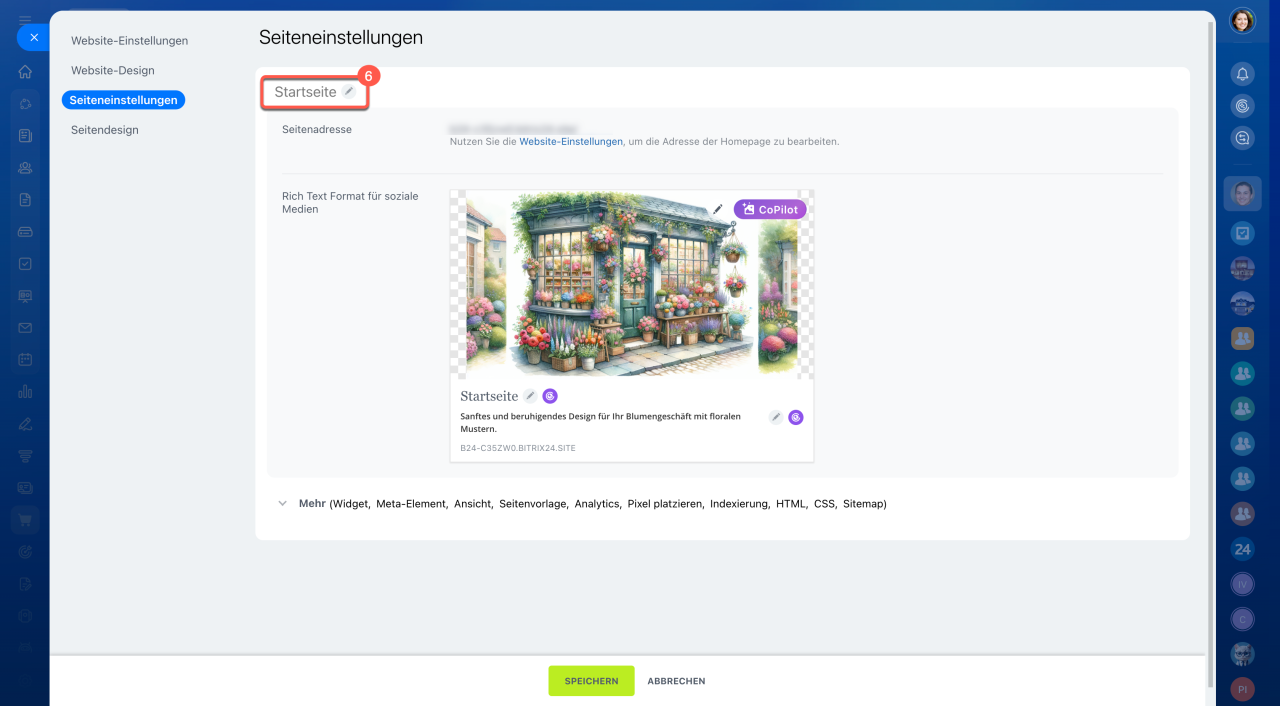The width and height of the screenshot is (1280, 706).
Task: Expand the Mehr section chevron
Action: point(283,504)
